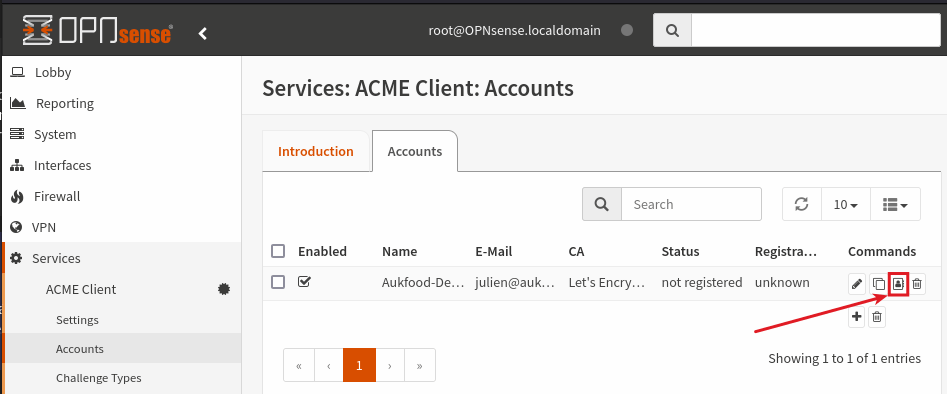Sort the table by the Name column

(399, 251)
